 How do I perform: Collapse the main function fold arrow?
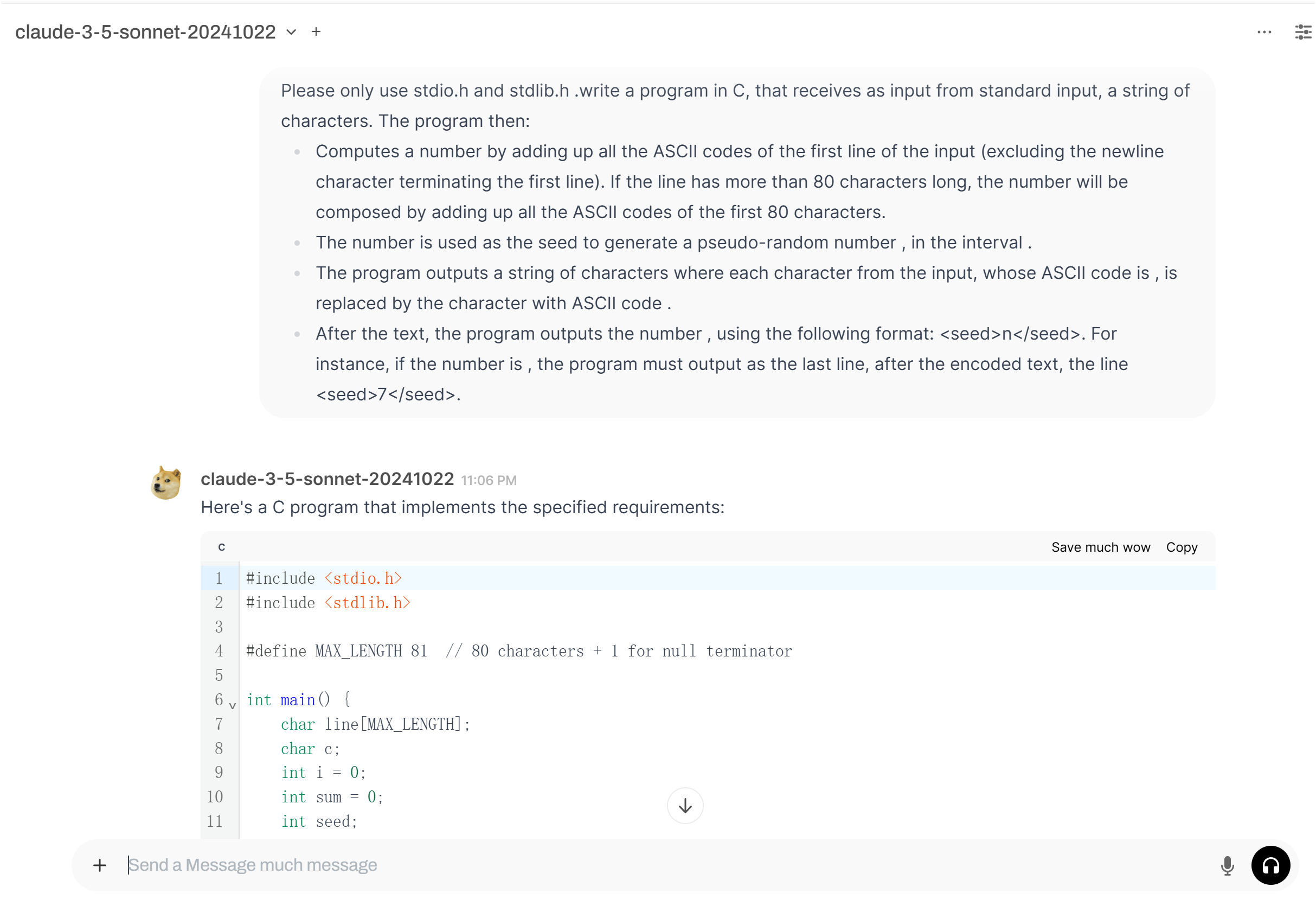point(233,706)
